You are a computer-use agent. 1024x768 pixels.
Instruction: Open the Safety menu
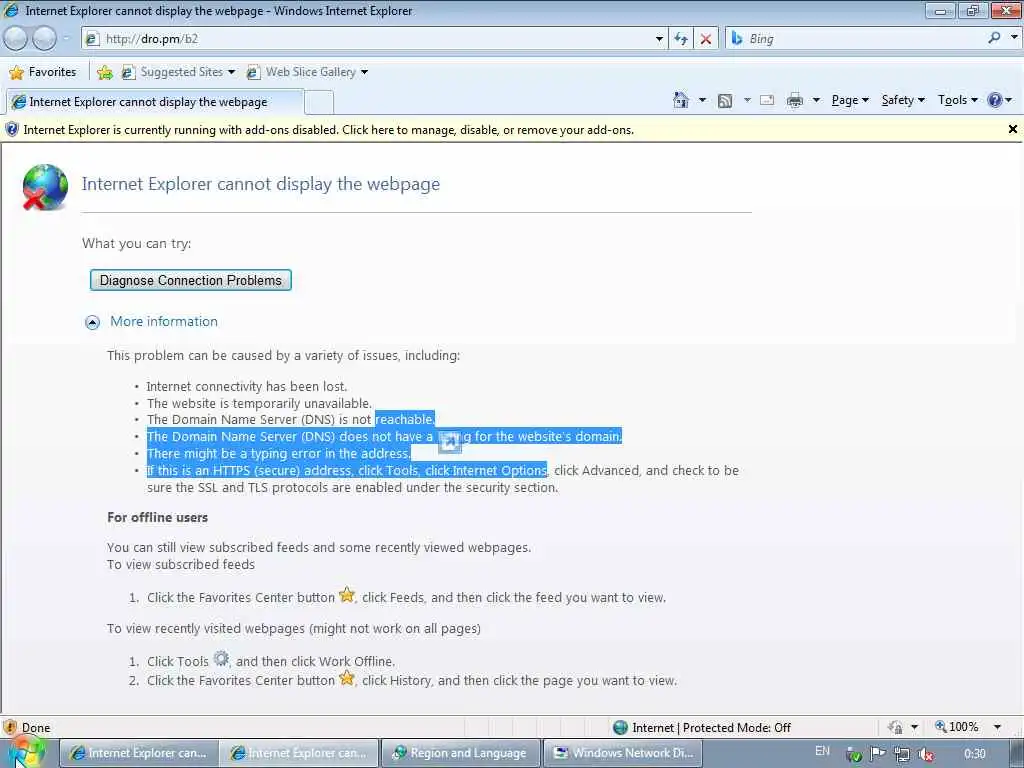click(903, 100)
